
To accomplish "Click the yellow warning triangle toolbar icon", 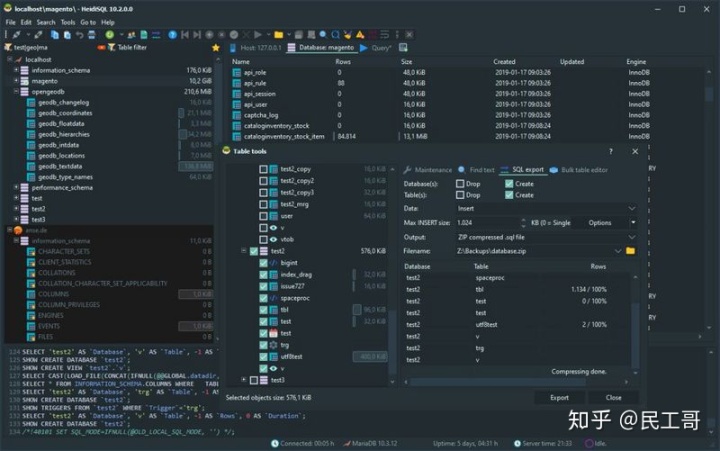I will tap(360, 34).
